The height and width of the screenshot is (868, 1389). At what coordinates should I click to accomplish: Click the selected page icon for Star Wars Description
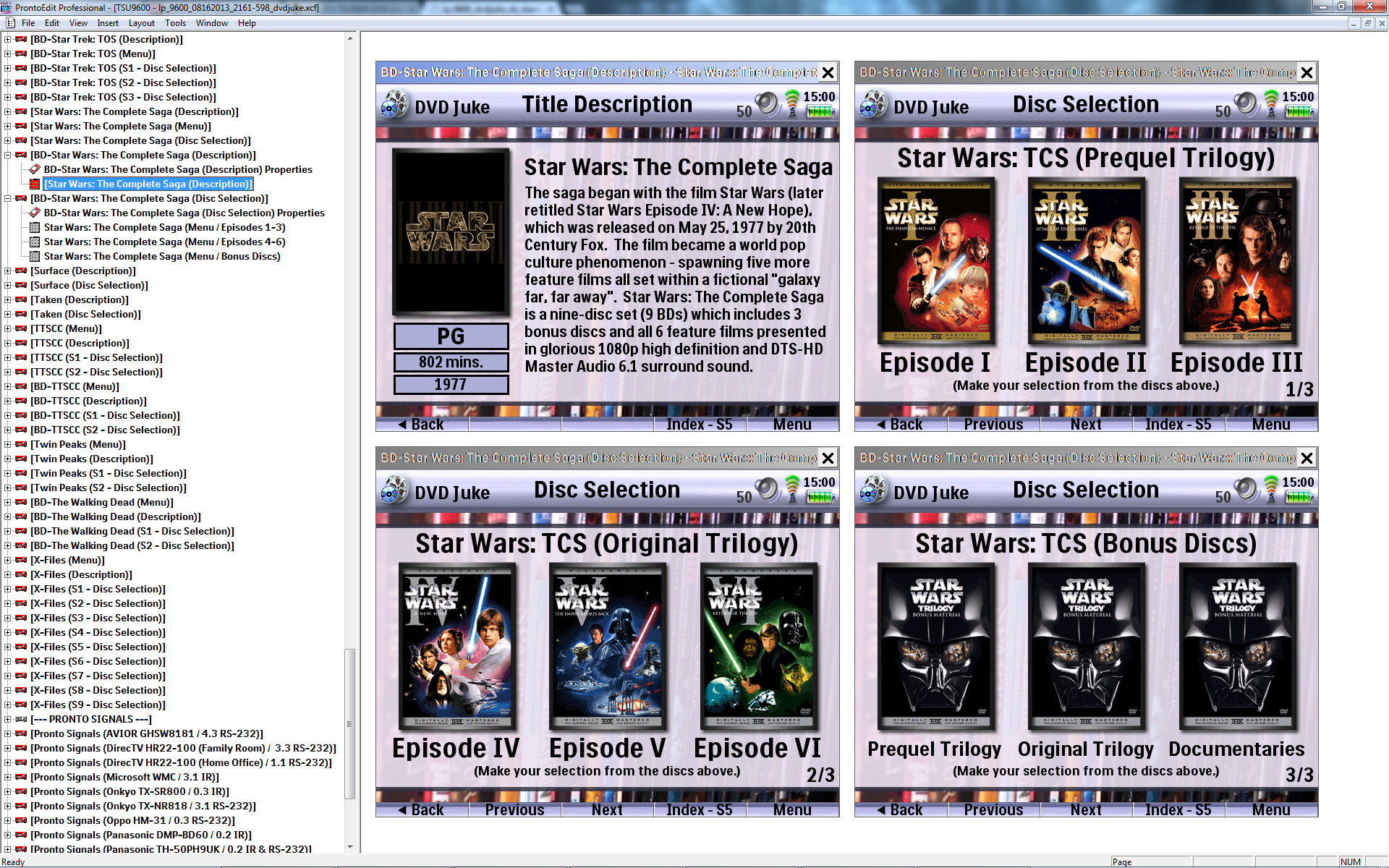click(x=34, y=184)
